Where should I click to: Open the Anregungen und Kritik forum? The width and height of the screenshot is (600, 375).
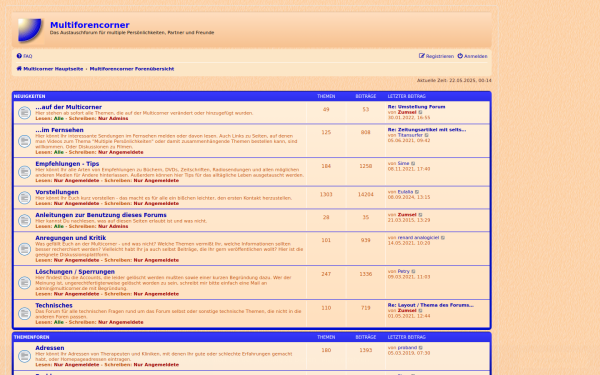[x=70, y=238]
